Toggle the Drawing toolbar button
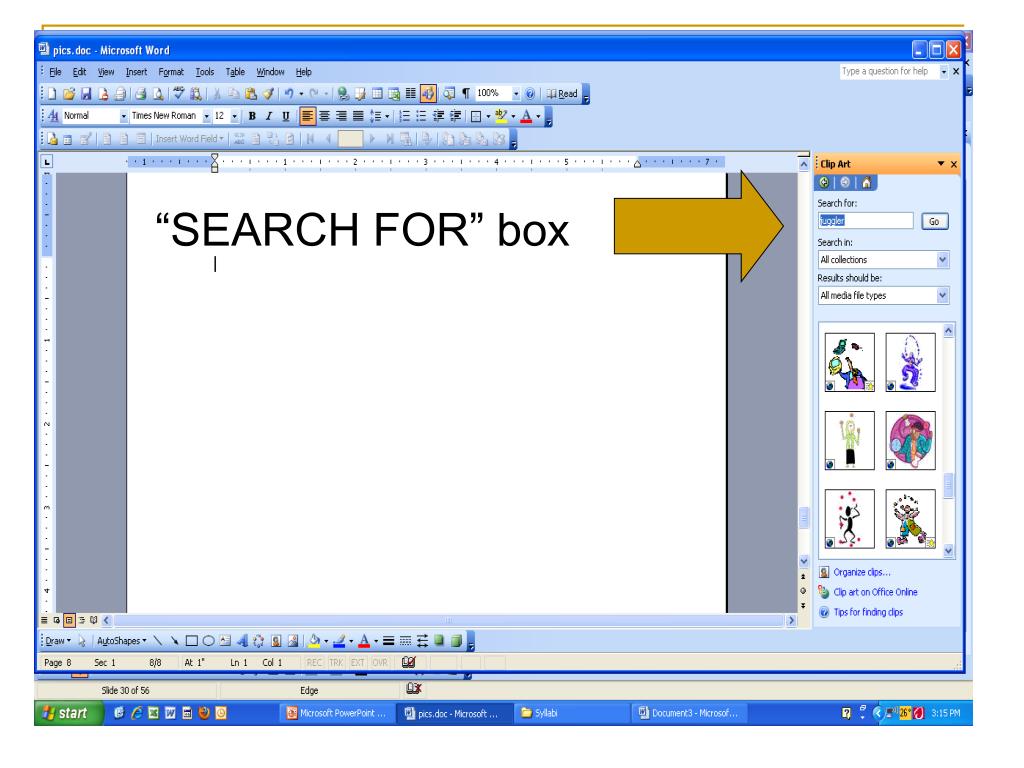 (428, 94)
